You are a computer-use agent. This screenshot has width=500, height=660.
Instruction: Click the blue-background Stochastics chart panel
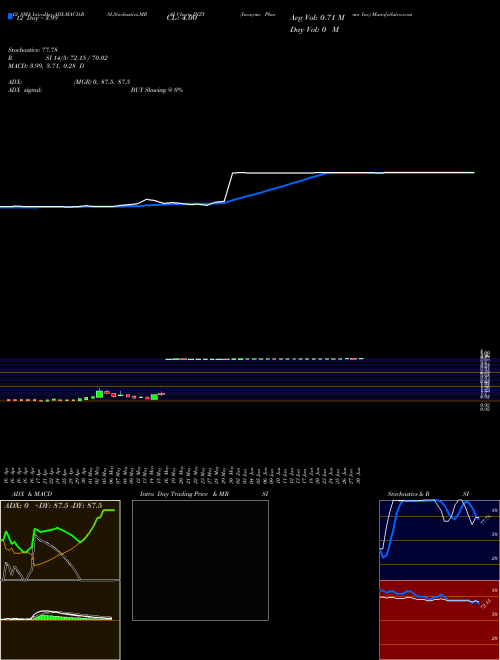pyautogui.click(x=439, y=540)
